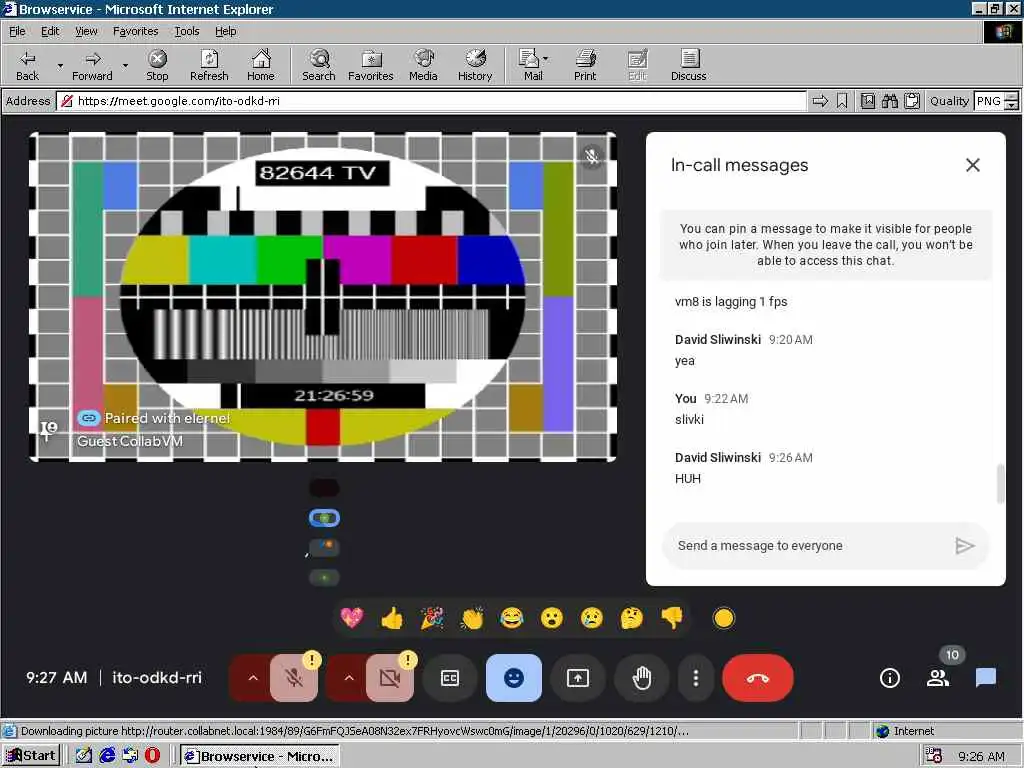Send the laughing face reaction
This screenshot has height=768, width=1024.
tap(512, 618)
